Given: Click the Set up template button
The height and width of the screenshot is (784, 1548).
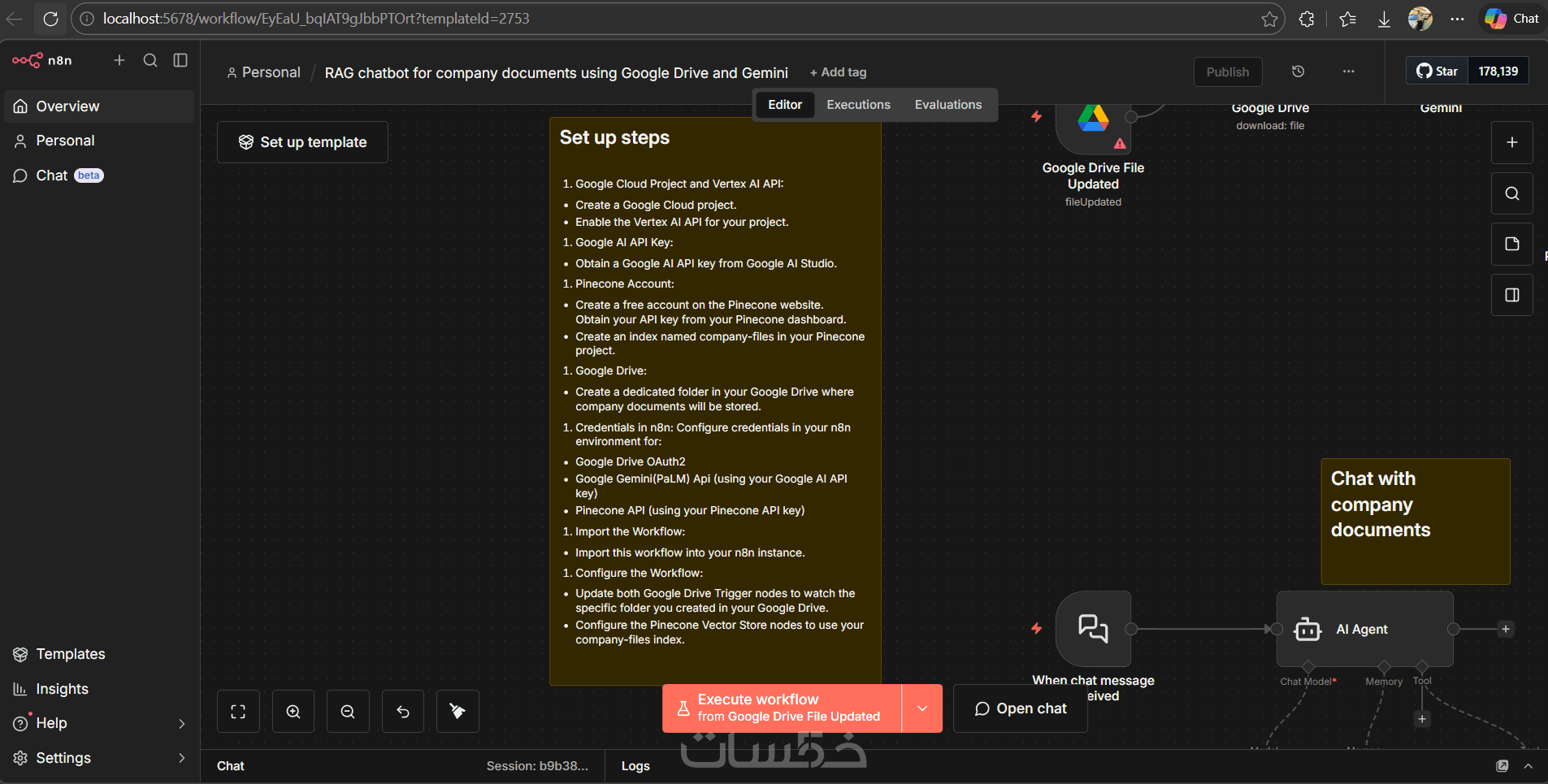Looking at the screenshot, I should pos(302,142).
